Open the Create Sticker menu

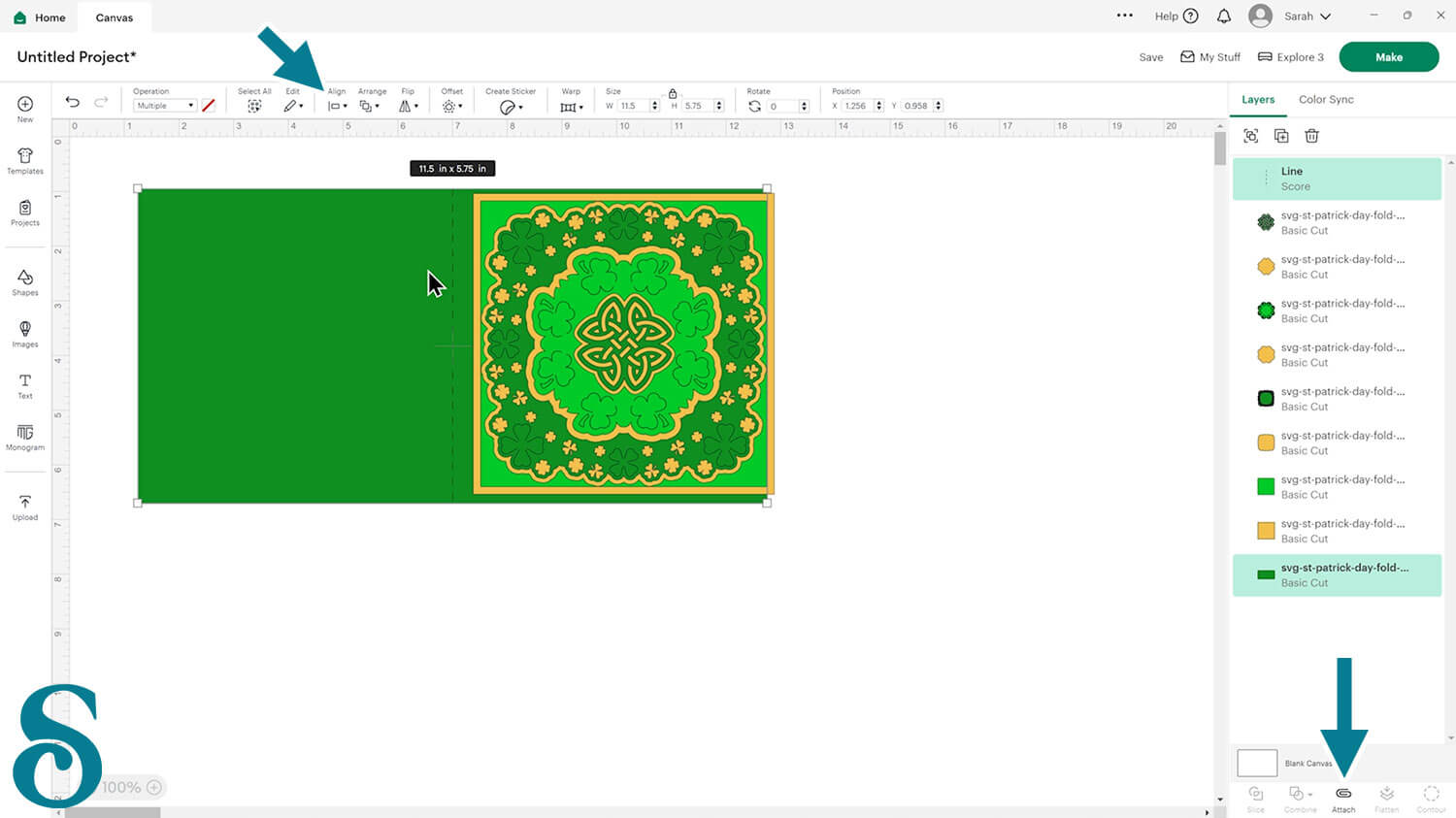point(511,107)
